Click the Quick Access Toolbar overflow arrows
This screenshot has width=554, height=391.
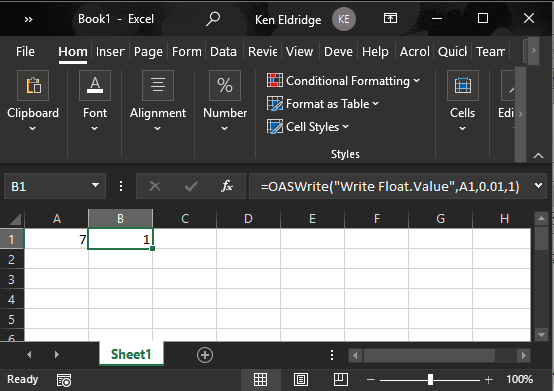[29, 19]
